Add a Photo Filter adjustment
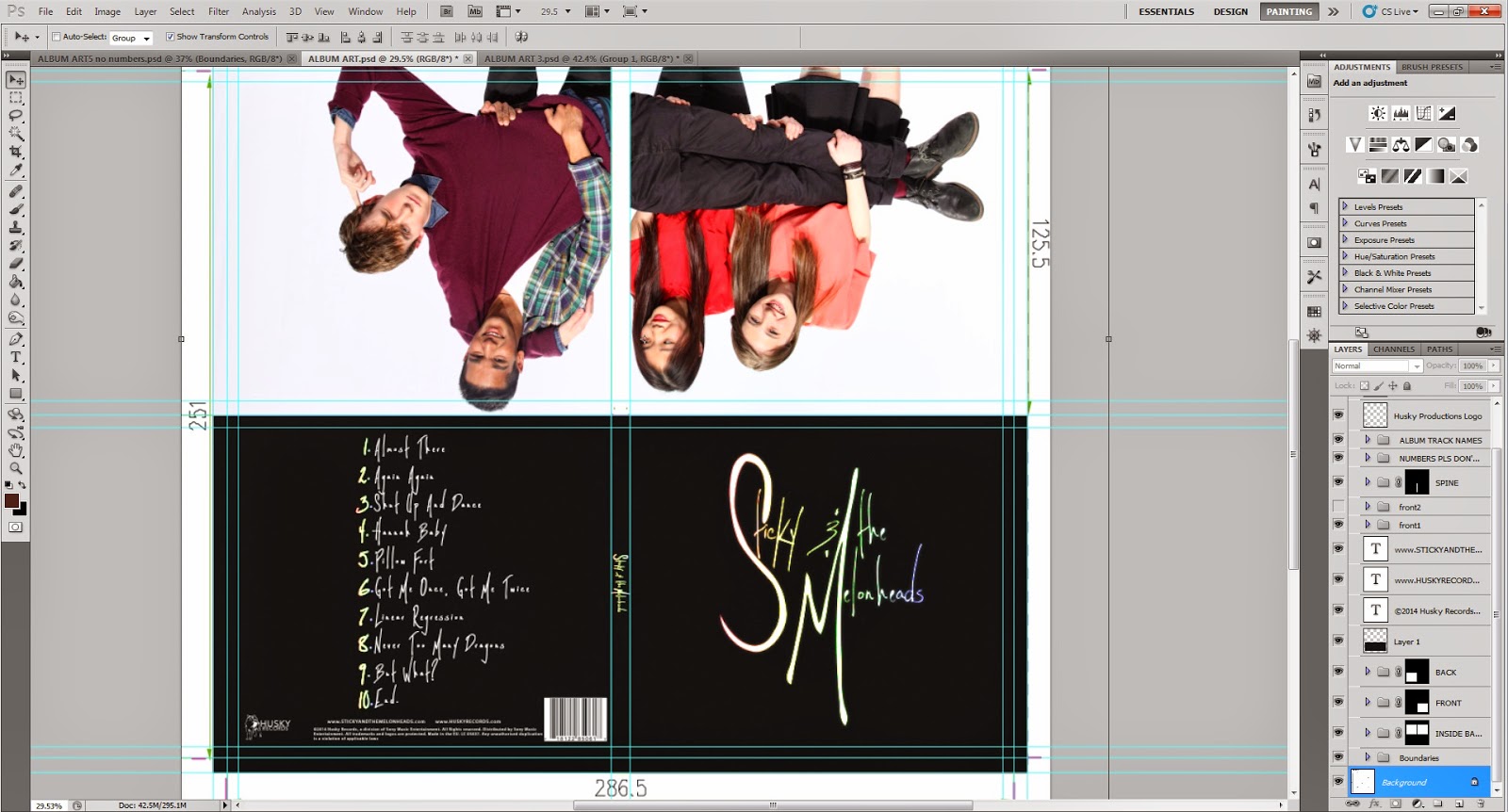Screen dimensions: 1508x812 [x=1446, y=144]
